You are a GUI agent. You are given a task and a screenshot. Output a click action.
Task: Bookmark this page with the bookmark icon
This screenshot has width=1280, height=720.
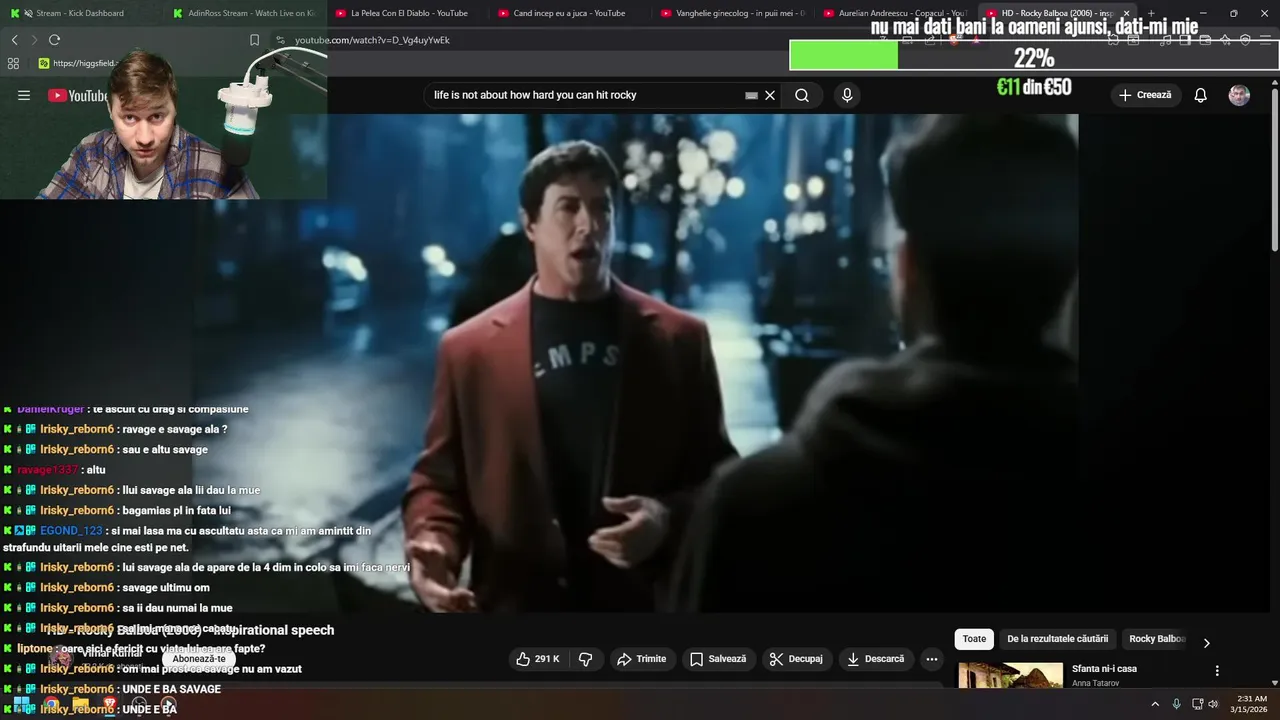254,40
